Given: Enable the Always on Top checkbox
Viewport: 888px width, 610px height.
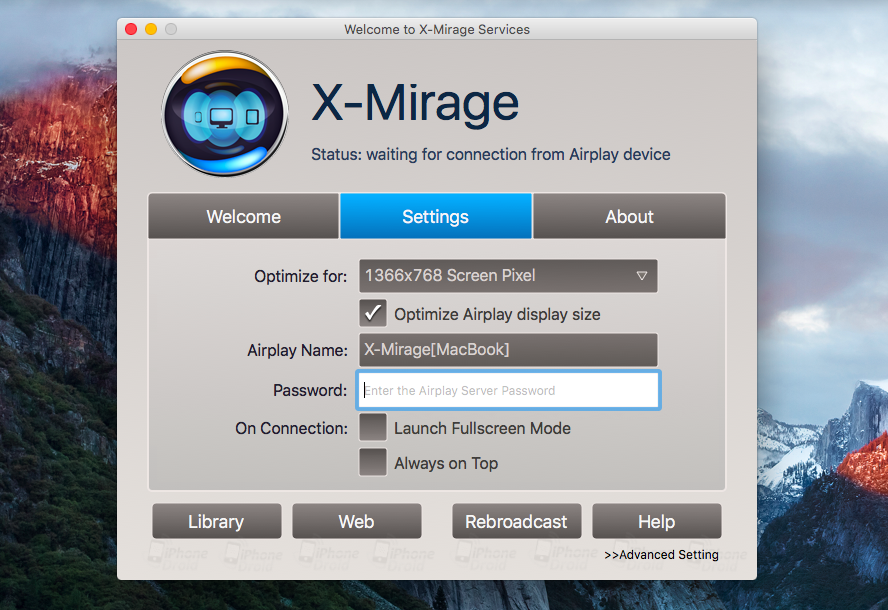Looking at the screenshot, I should coord(373,462).
